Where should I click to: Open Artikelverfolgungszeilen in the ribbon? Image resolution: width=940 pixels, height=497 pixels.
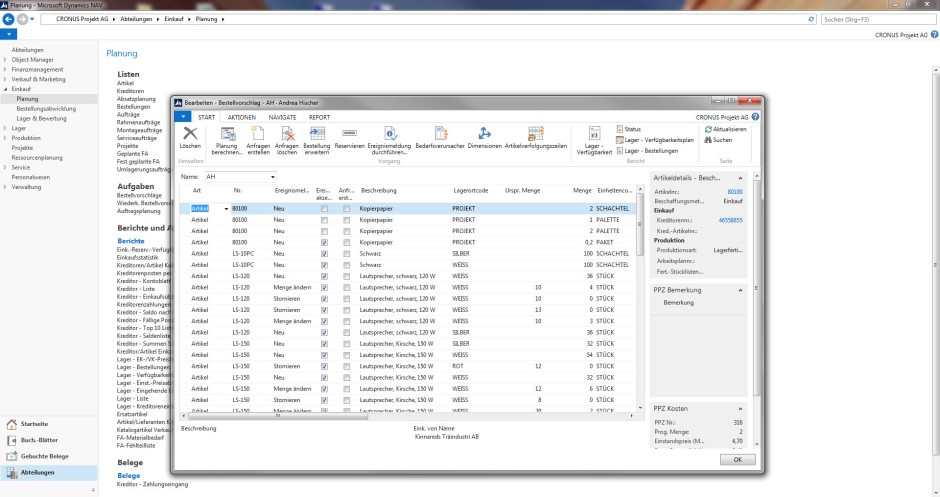click(536, 134)
